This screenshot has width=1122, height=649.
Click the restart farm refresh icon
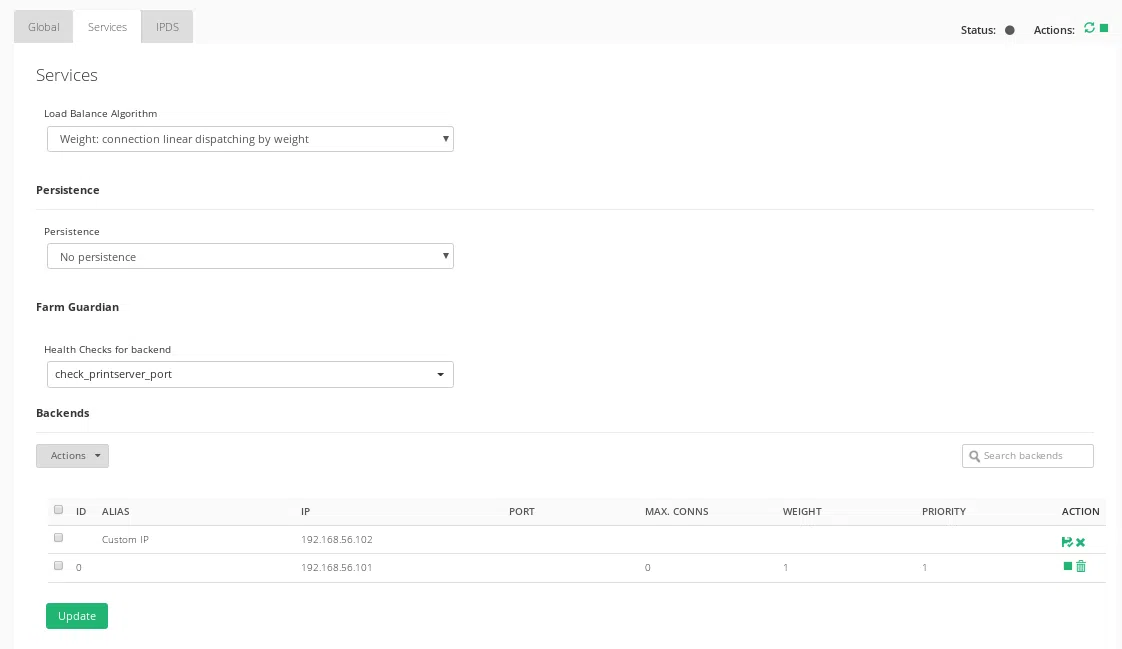[x=1089, y=28]
